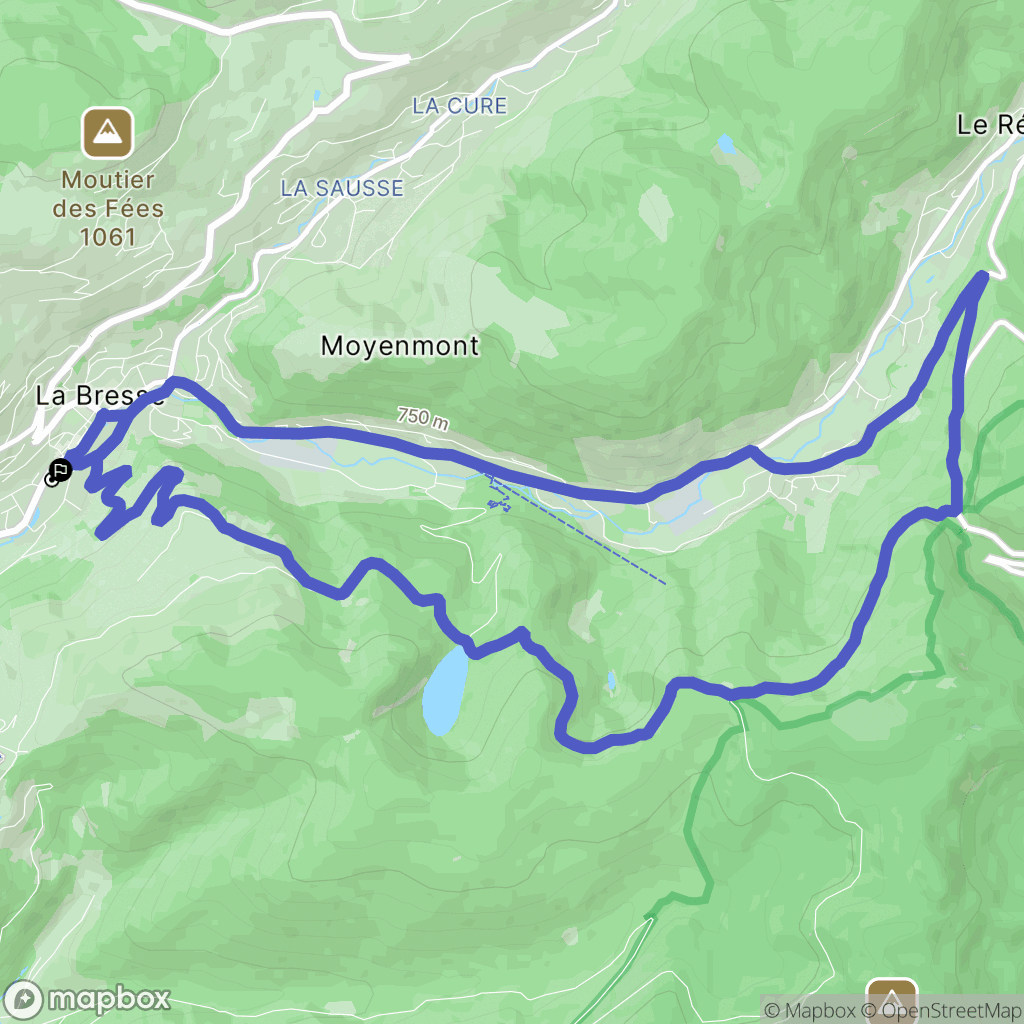Screen dimensions: 1024x1024
Task: Click the small pond north of Moyenmont ridge
Action: click(726, 144)
